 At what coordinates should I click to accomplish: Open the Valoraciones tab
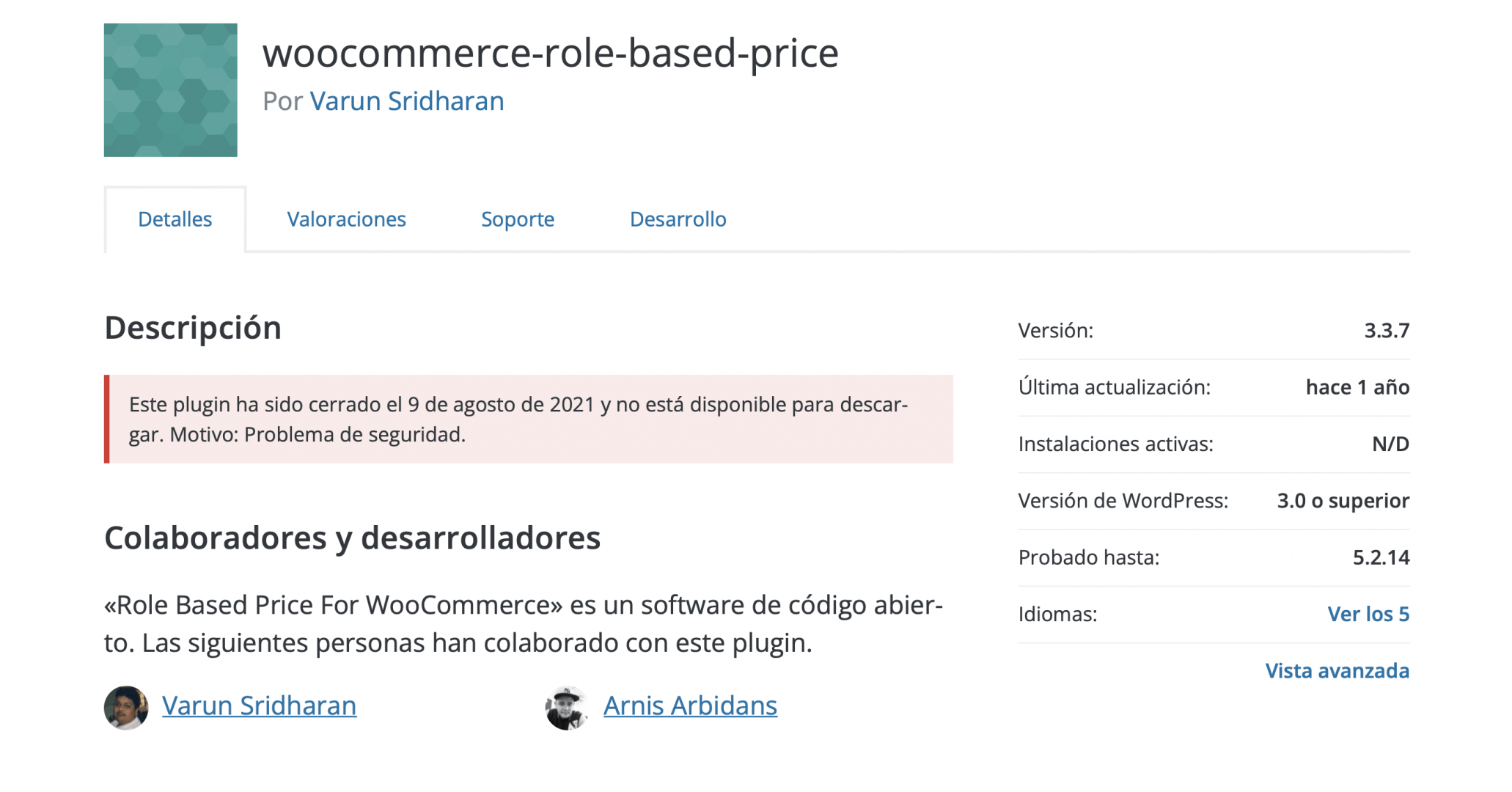click(x=346, y=219)
